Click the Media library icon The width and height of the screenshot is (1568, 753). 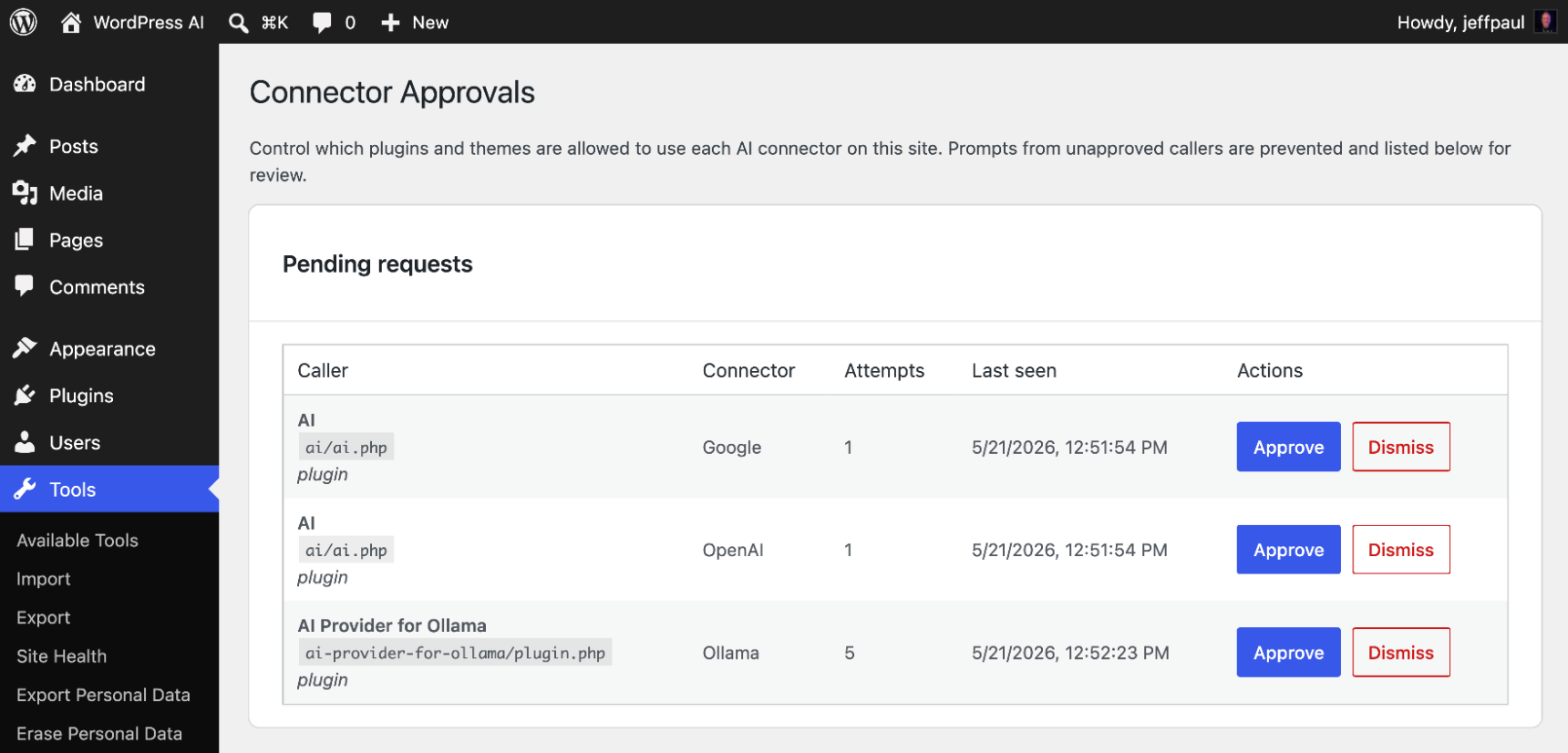click(x=26, y=192)
